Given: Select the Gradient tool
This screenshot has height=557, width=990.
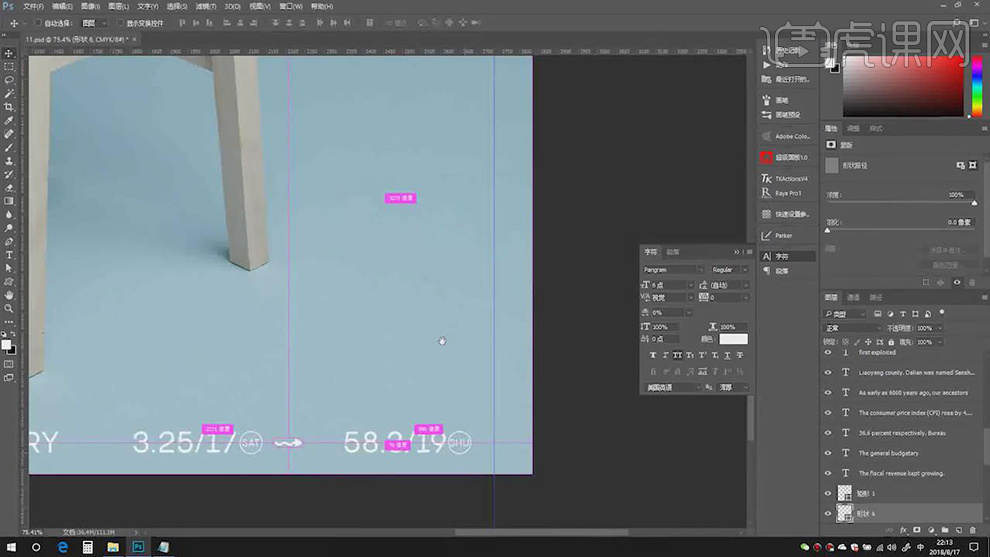Looking at the screenshot, I should coord(9,201).
